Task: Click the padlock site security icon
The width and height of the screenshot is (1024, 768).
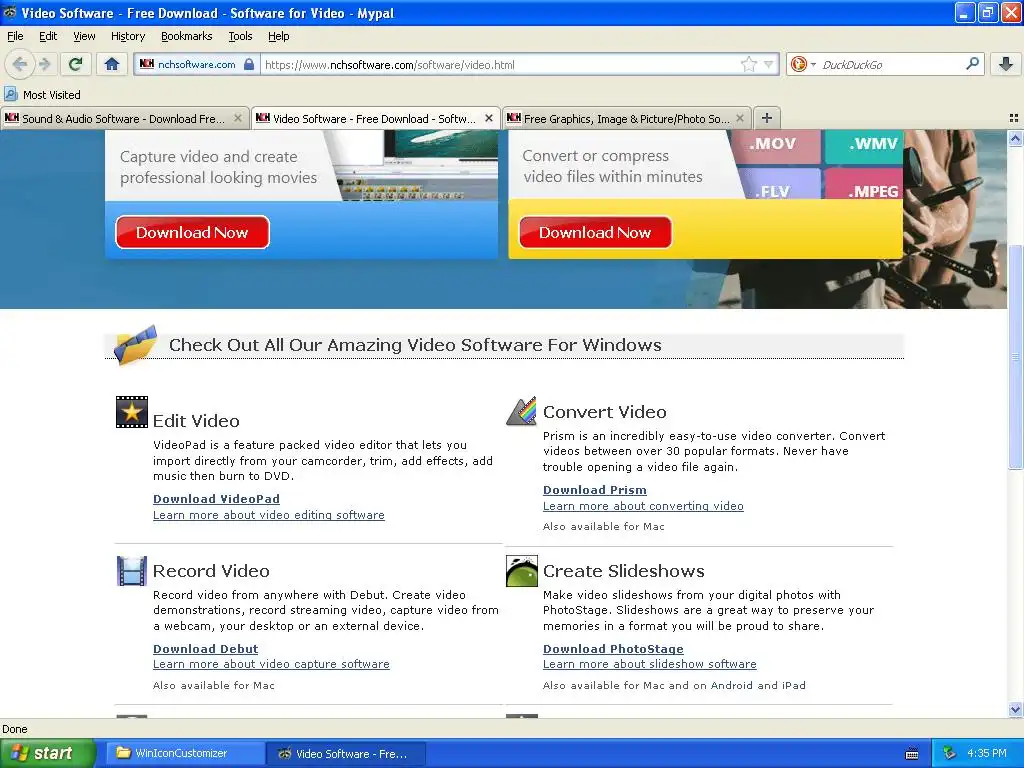Action: coord(249,64)
